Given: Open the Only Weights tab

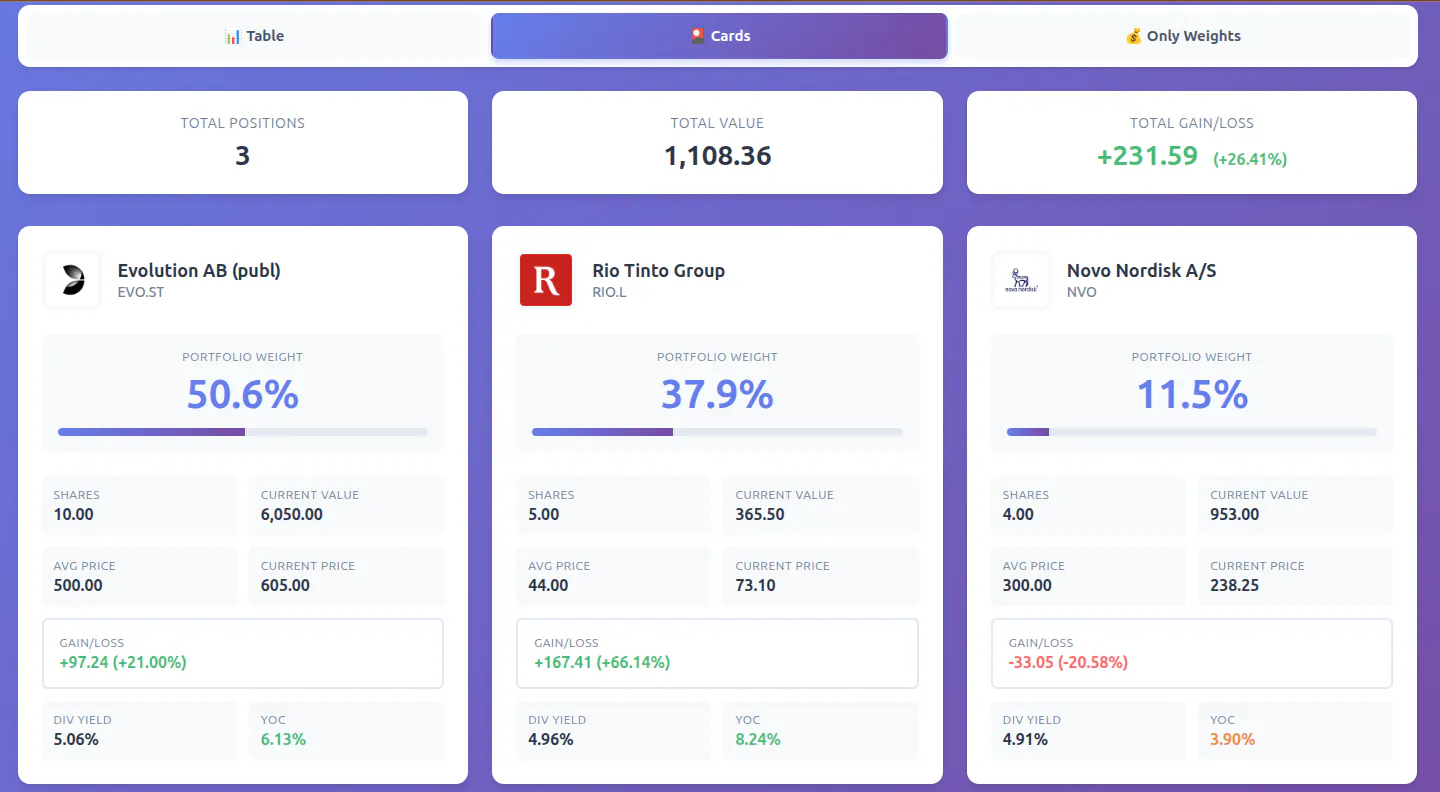Looking at the screenshot, I should [x=1183, y=36].
